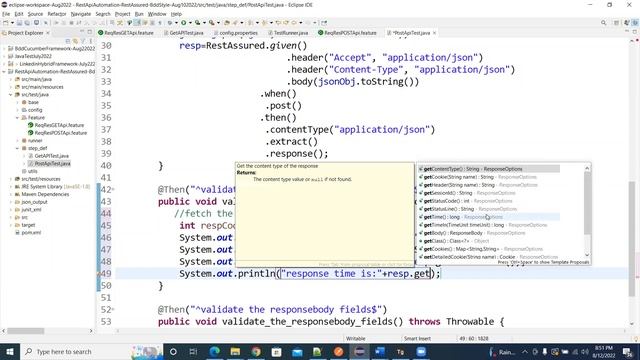Switch to ReqResGETApi.feature editor tab
Image resolution: width=640 pixels, height=360 pixels.
coord(126,33)
